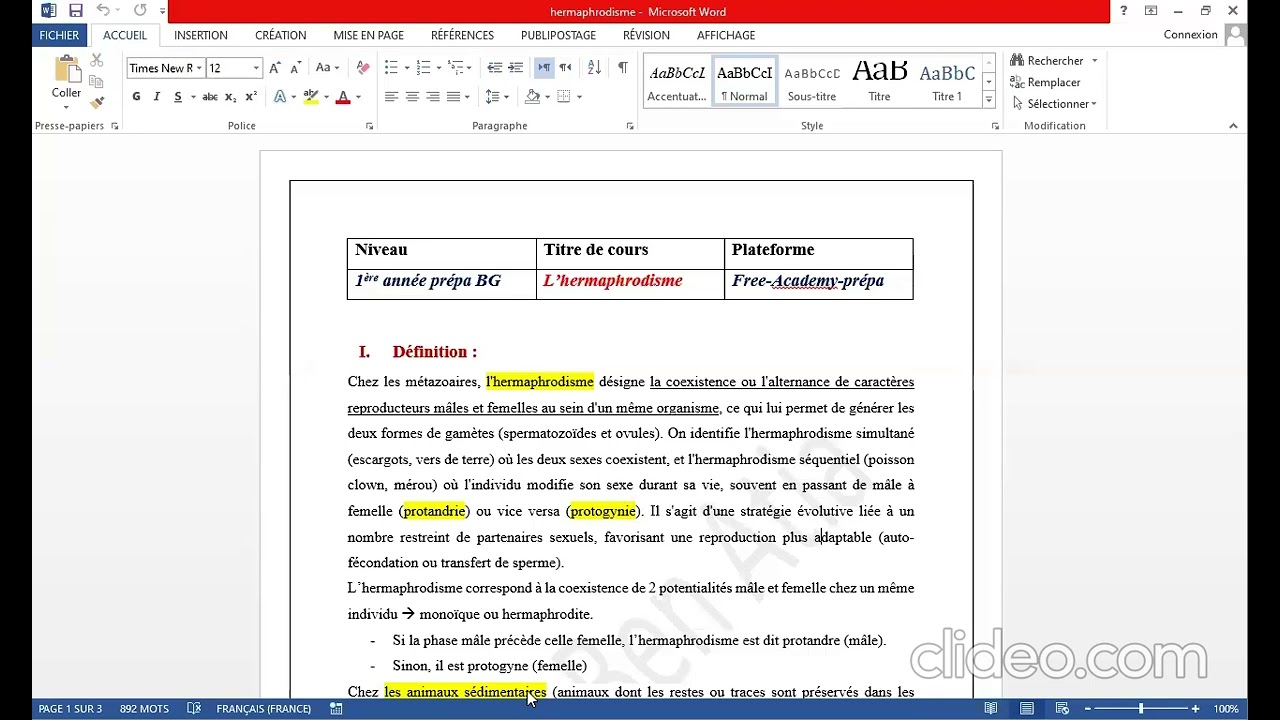Toggle strikethrough abc formatting
The width and height of the screenshot is (1280, 720).
pos(210,97)
